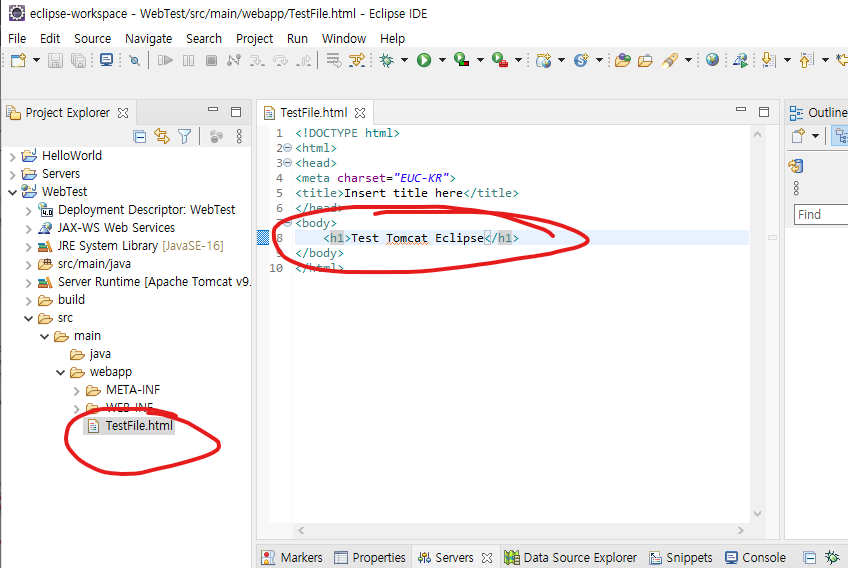
Task: Click the Step Into icon
Action: click(x=257, y=60)
